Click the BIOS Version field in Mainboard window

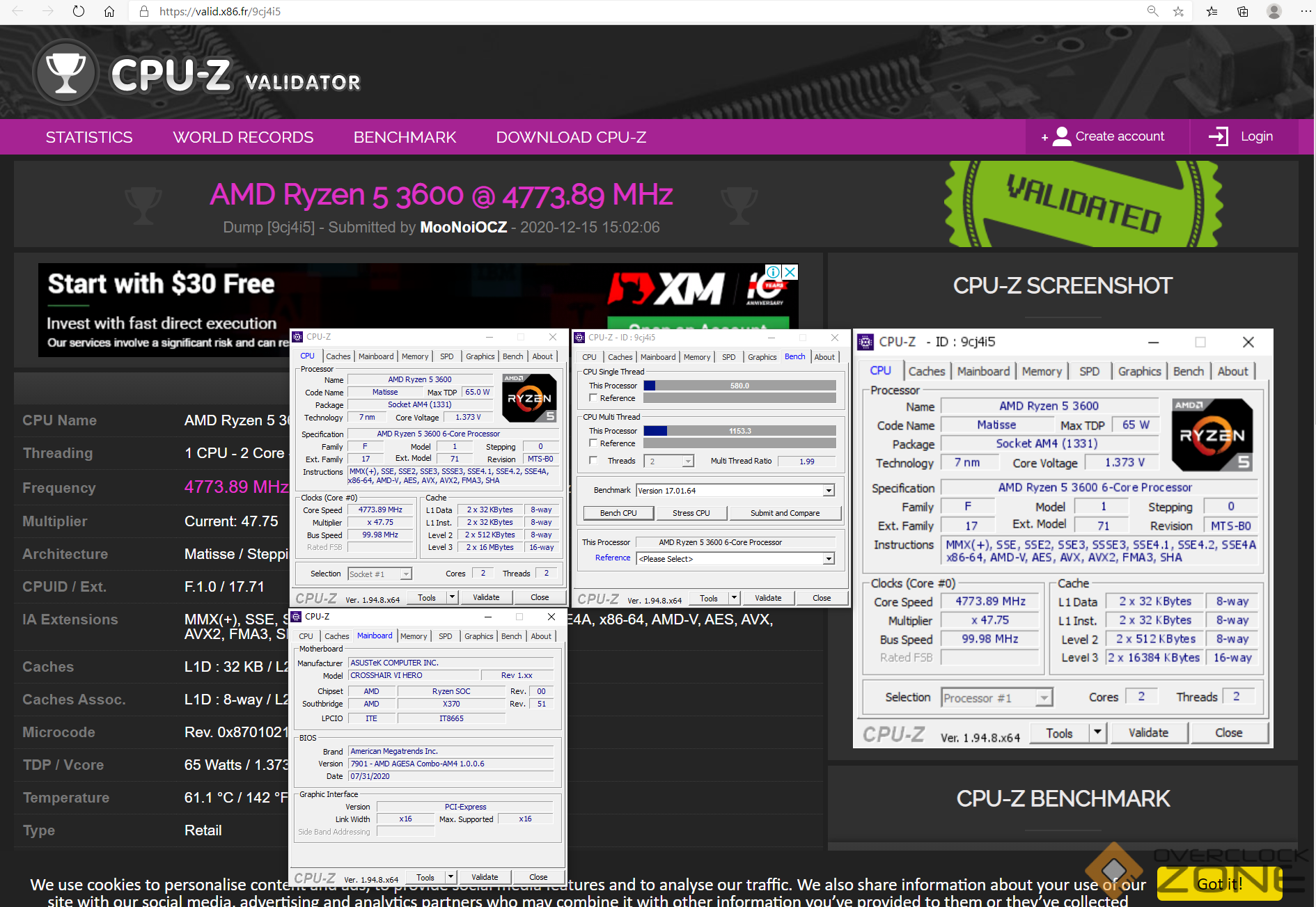pyautogui.click(x=451, y=764)
